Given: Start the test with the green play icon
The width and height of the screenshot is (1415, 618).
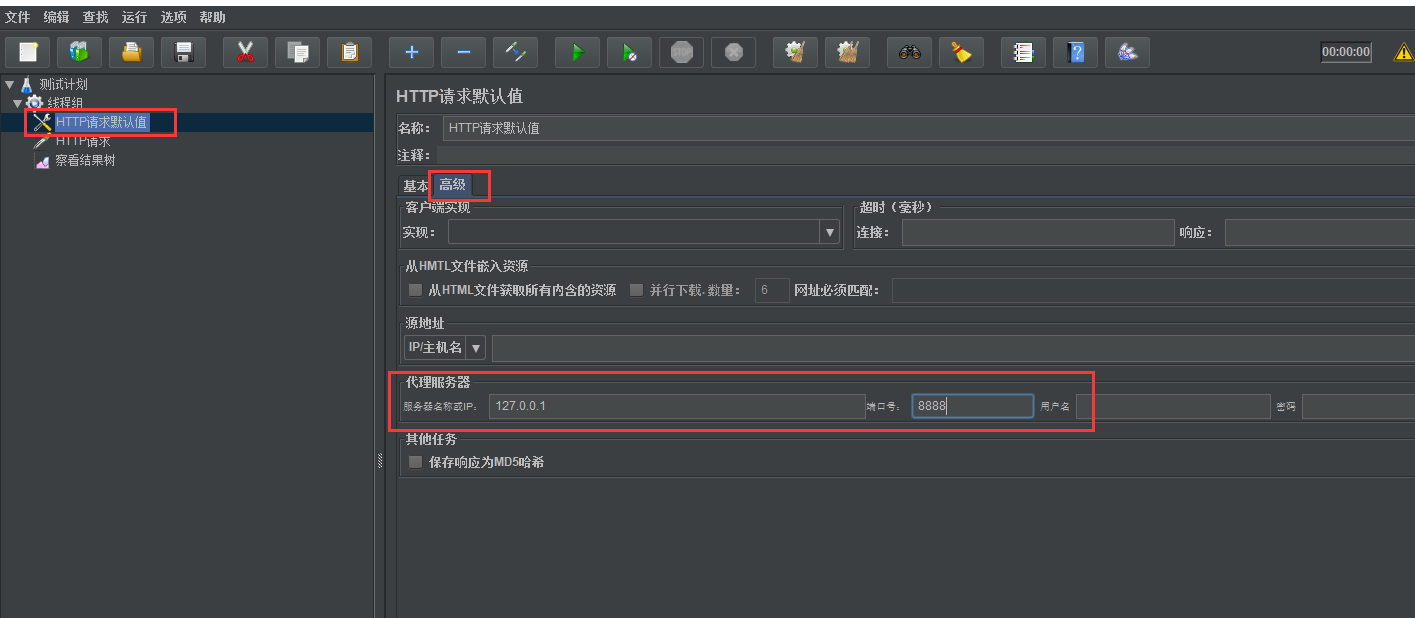Looking at the screenshot, I should tap(577, 52).
